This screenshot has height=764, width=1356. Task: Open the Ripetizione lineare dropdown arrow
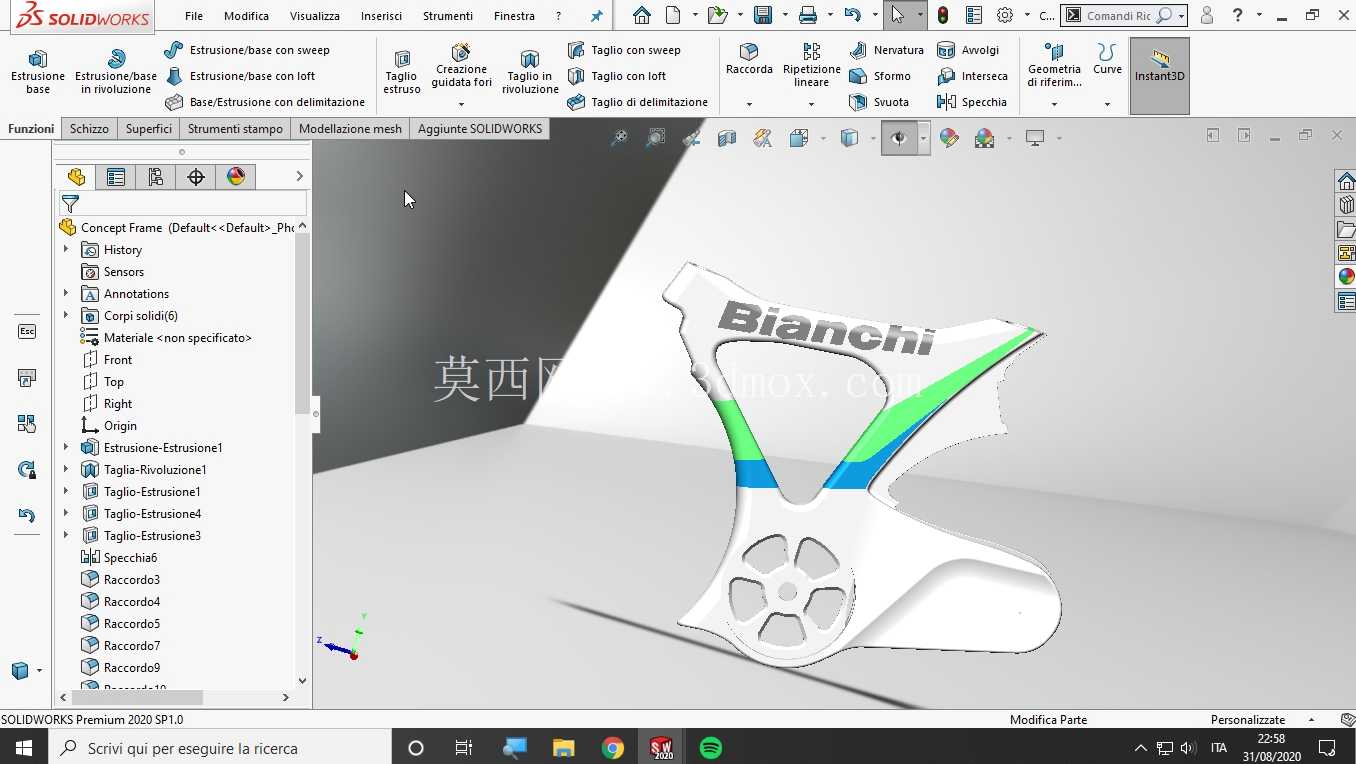pos(811,104)
